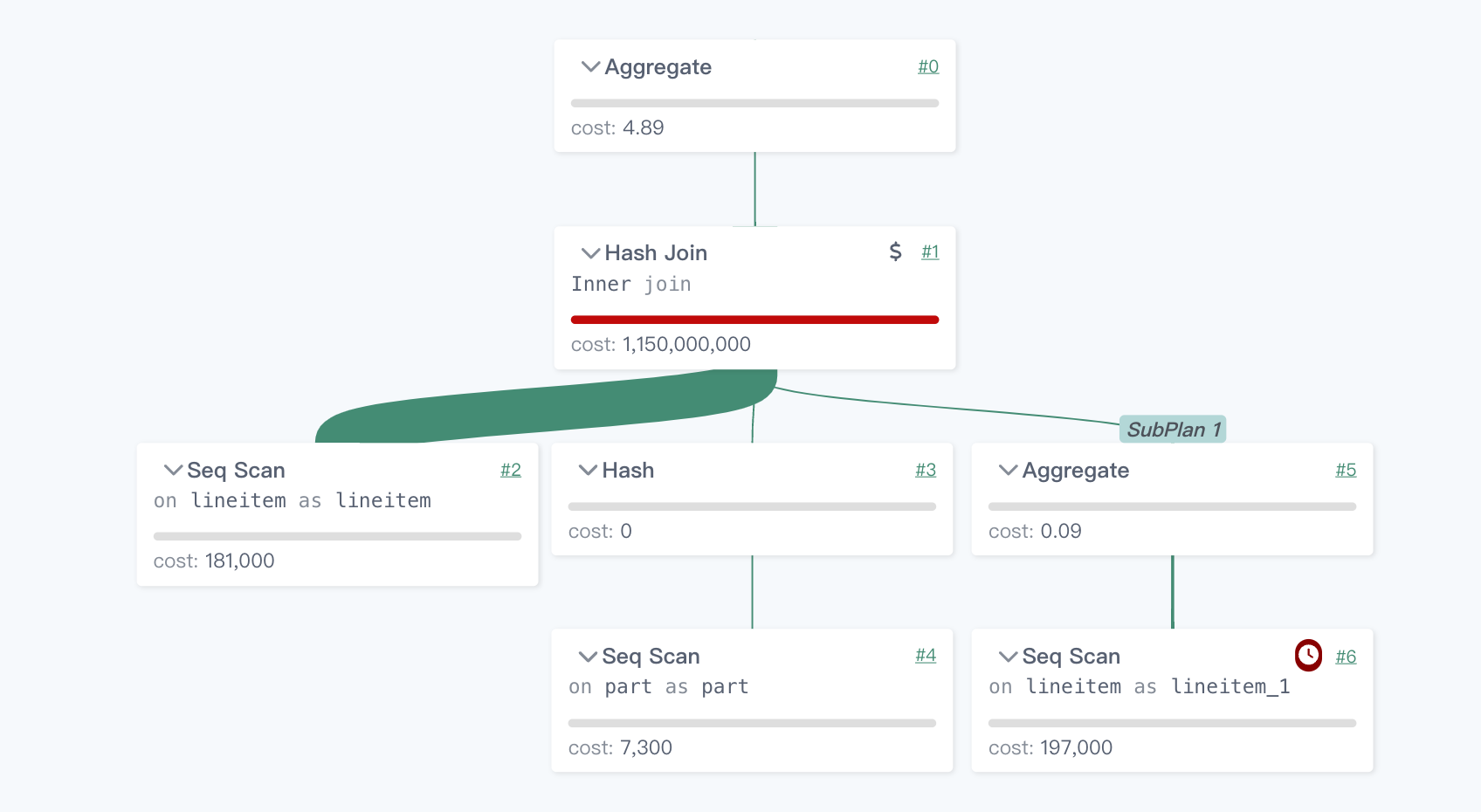Collapse the Hash Join node chevron
Screen dimensions: 1481x812
coord(590,253)
